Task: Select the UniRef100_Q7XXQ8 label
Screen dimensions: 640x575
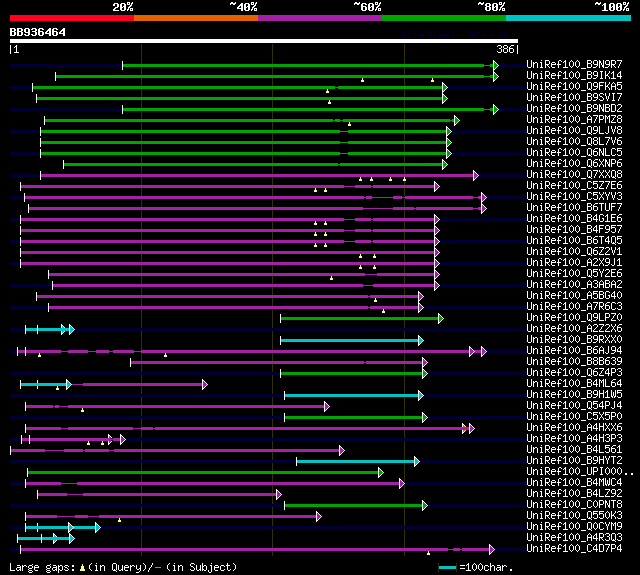Action: click(x=574, y=175)
